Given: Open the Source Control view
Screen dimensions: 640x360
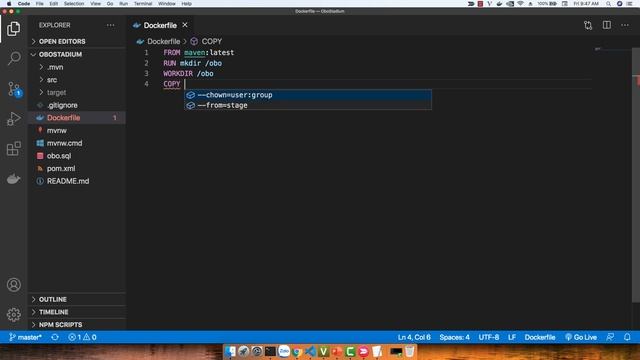Looking at the screenshot, I should pos(14,89).
